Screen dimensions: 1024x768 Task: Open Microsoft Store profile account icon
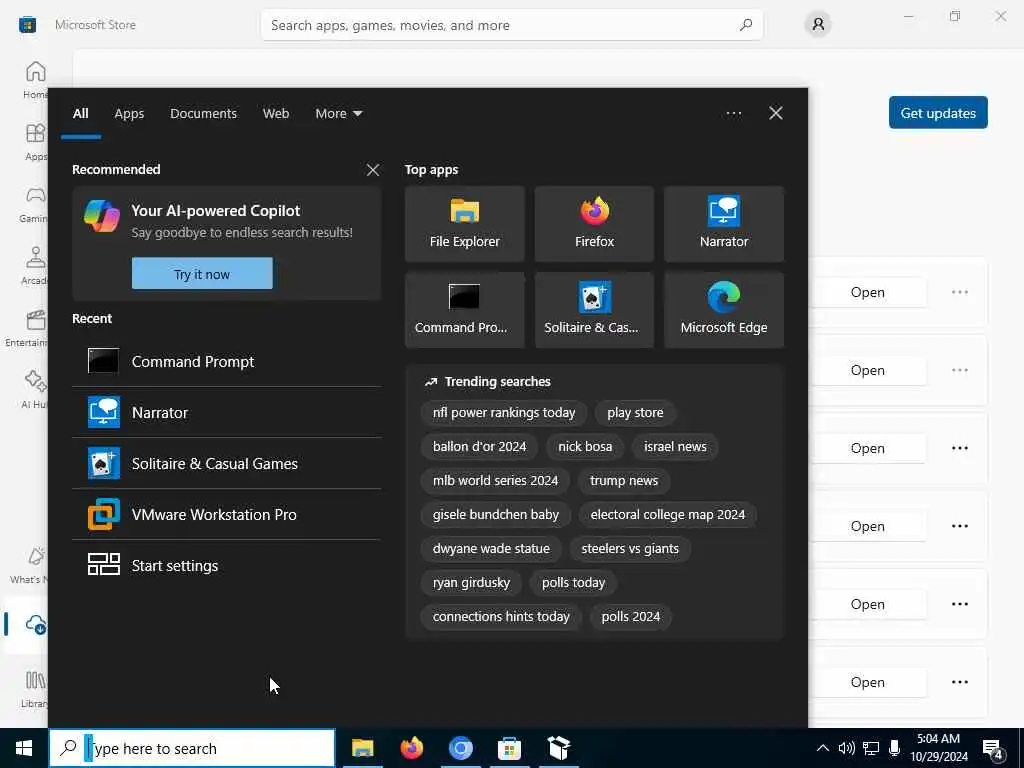(x=818, y=25)
